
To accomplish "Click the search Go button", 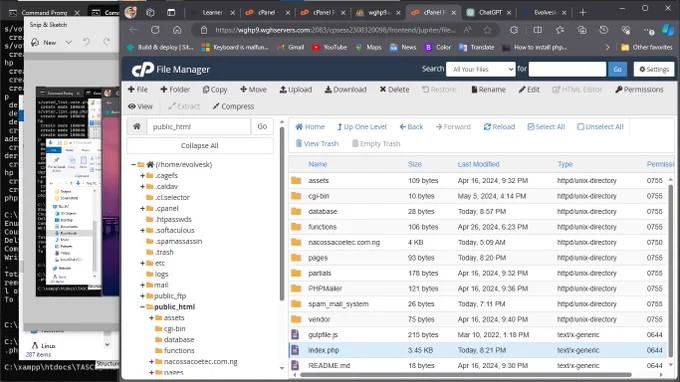I will [618, 69].
